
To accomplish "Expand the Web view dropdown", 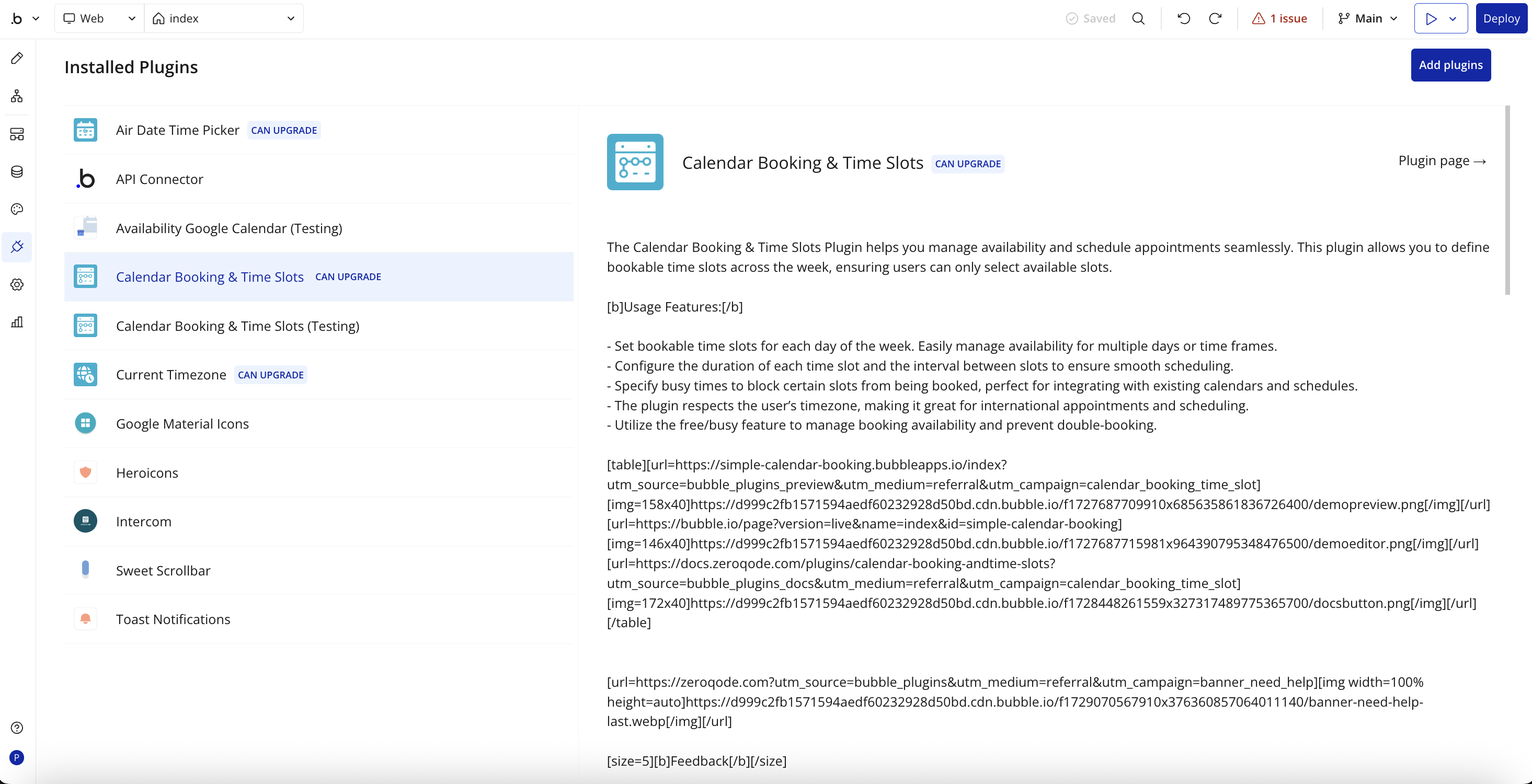I will (x=99, y=18).
